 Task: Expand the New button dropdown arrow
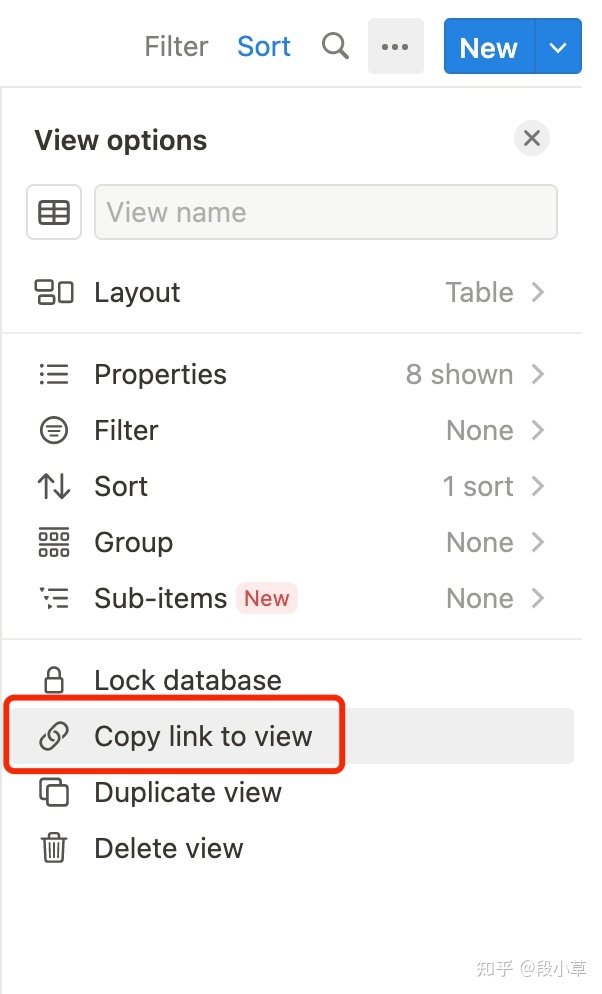(558, 46)
